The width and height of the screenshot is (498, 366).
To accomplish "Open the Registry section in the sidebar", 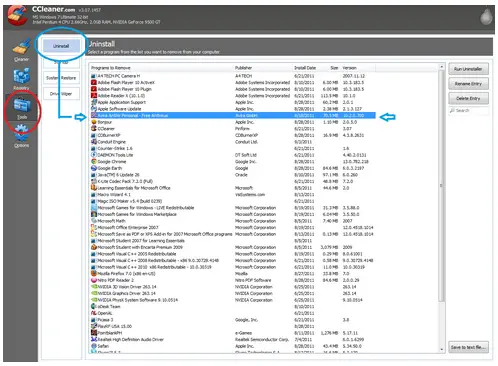I will (x=21, y=79).
